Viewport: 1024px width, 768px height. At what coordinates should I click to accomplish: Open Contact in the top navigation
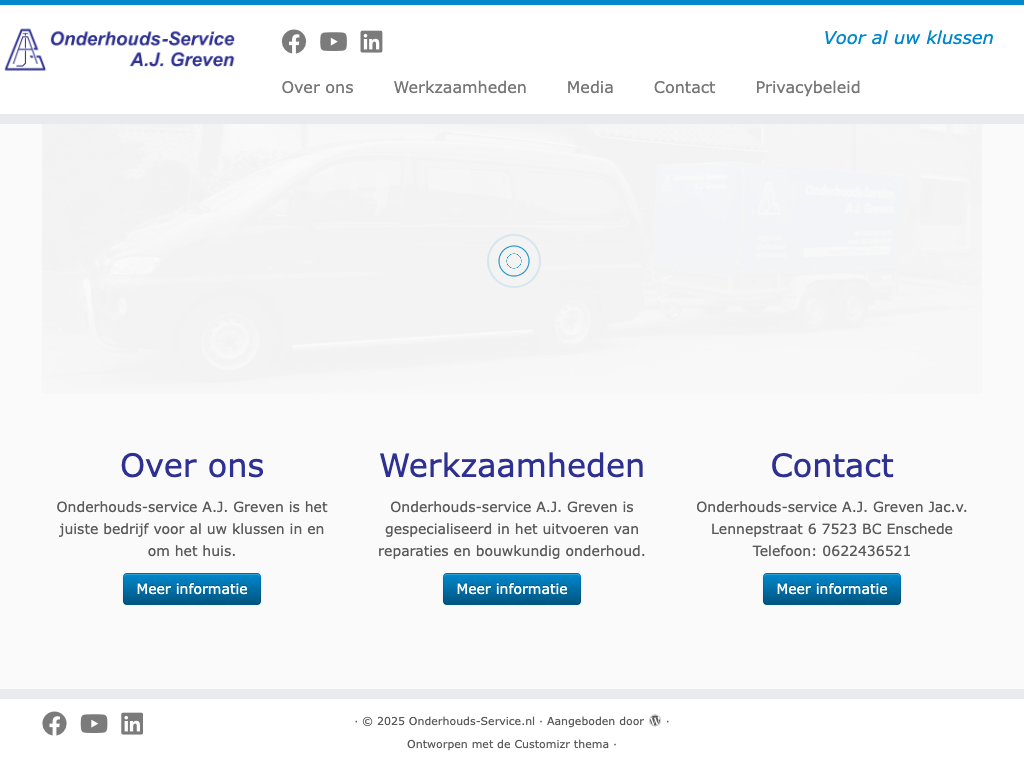click(x=684, y=87)
